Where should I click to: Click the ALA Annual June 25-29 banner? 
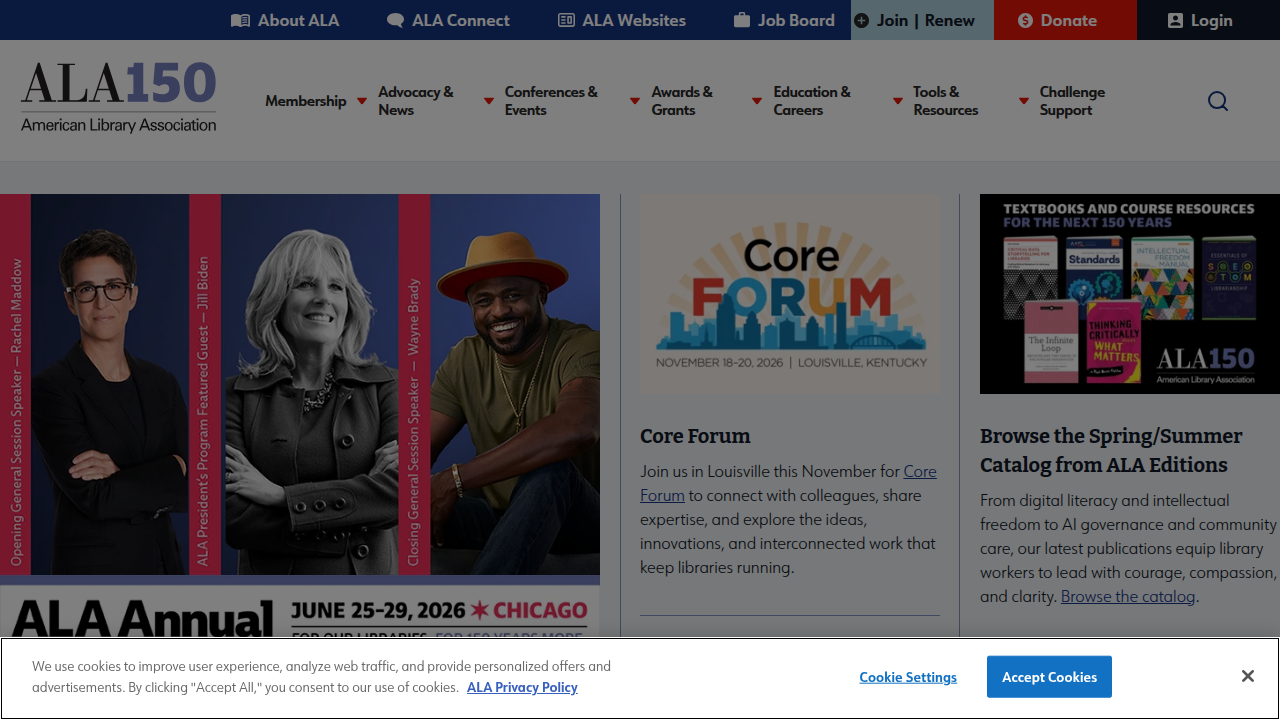(300, 611)
